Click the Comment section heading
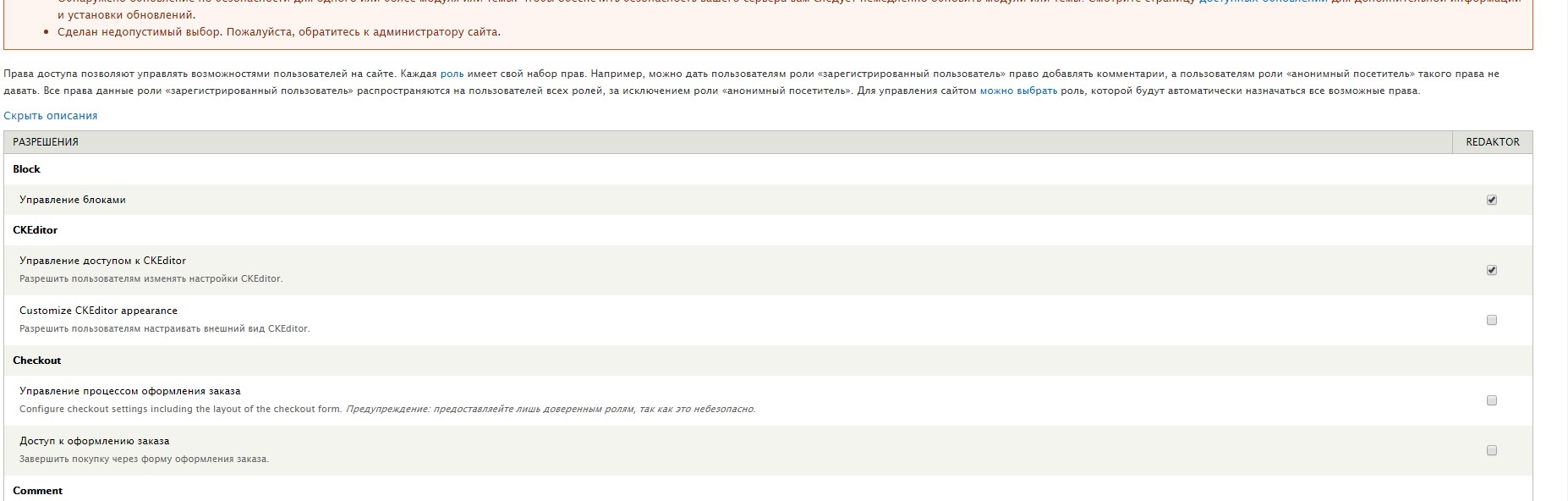Screen dimensions: 1568x501 [37, 491]
